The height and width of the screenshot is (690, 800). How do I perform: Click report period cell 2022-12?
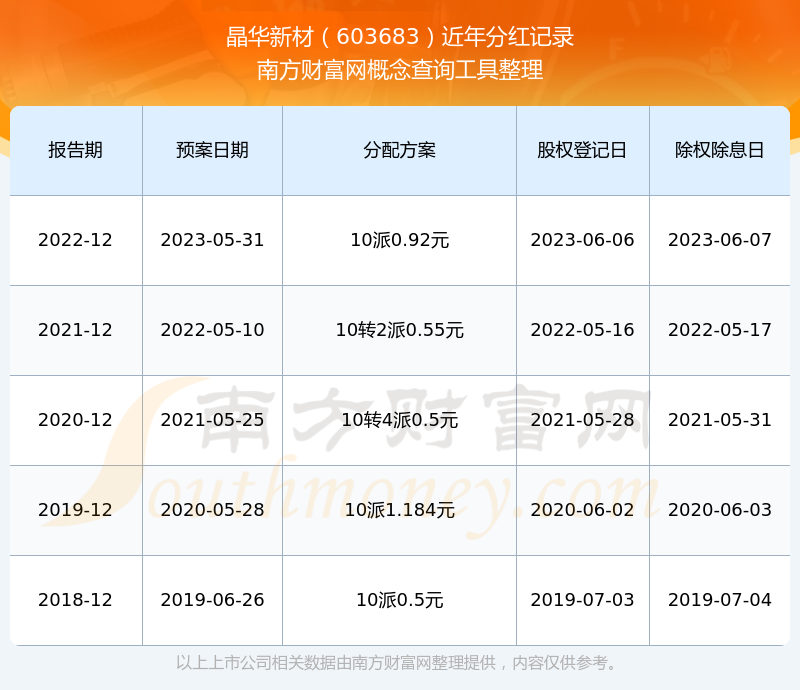[x=76, y=240]
